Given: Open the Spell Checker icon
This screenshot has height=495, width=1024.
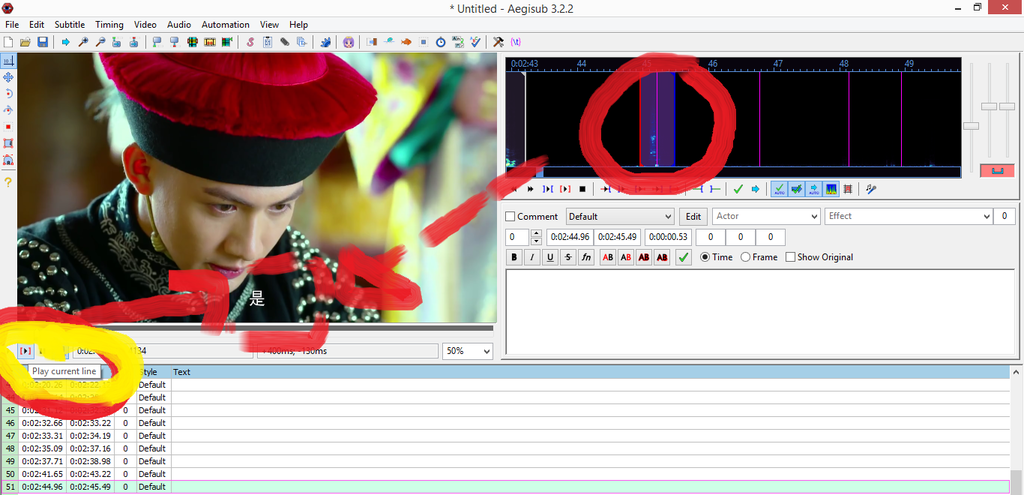Looking at the screenshot, I should (475, 42).
